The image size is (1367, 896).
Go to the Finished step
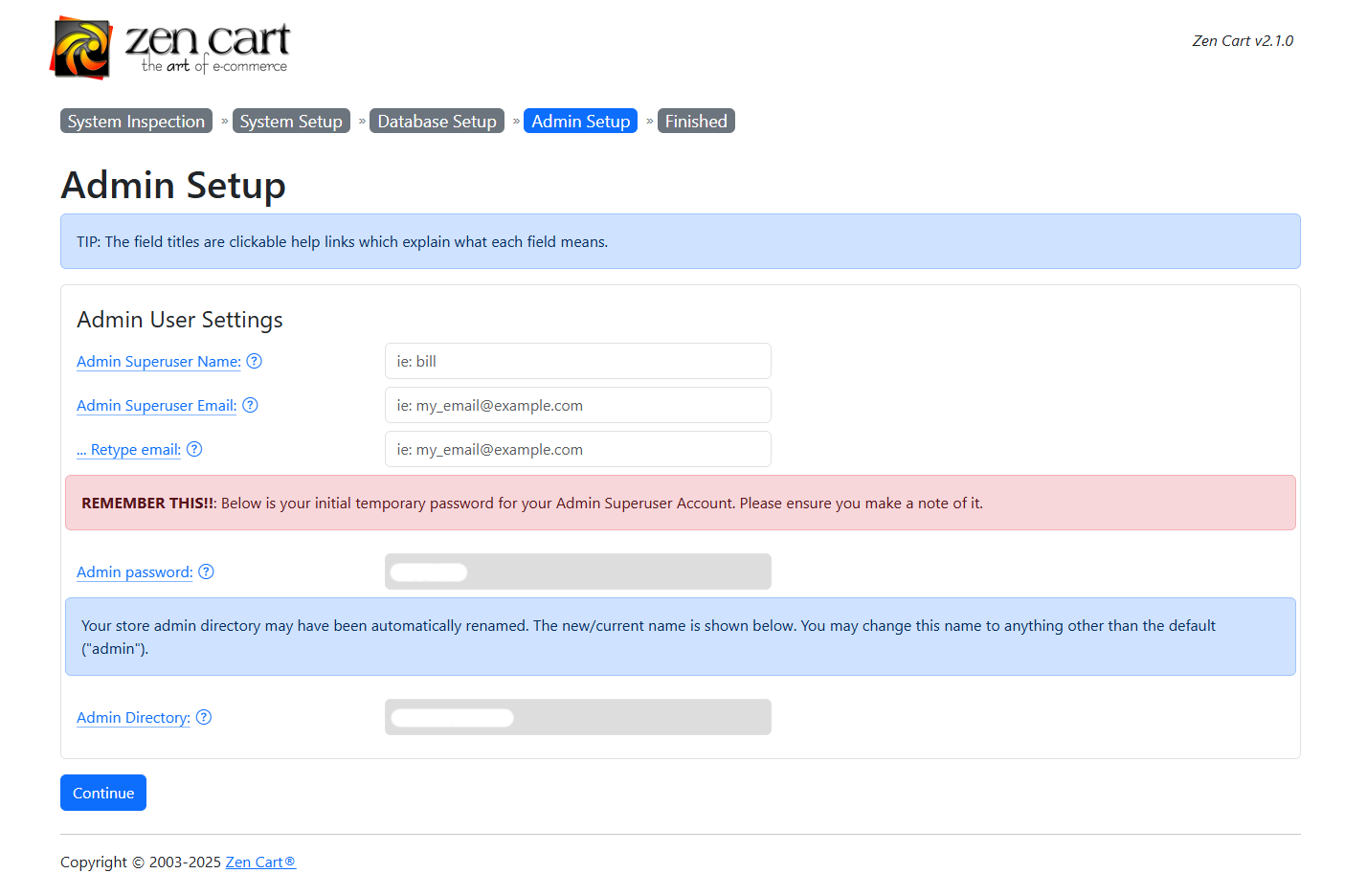[696, 121]
